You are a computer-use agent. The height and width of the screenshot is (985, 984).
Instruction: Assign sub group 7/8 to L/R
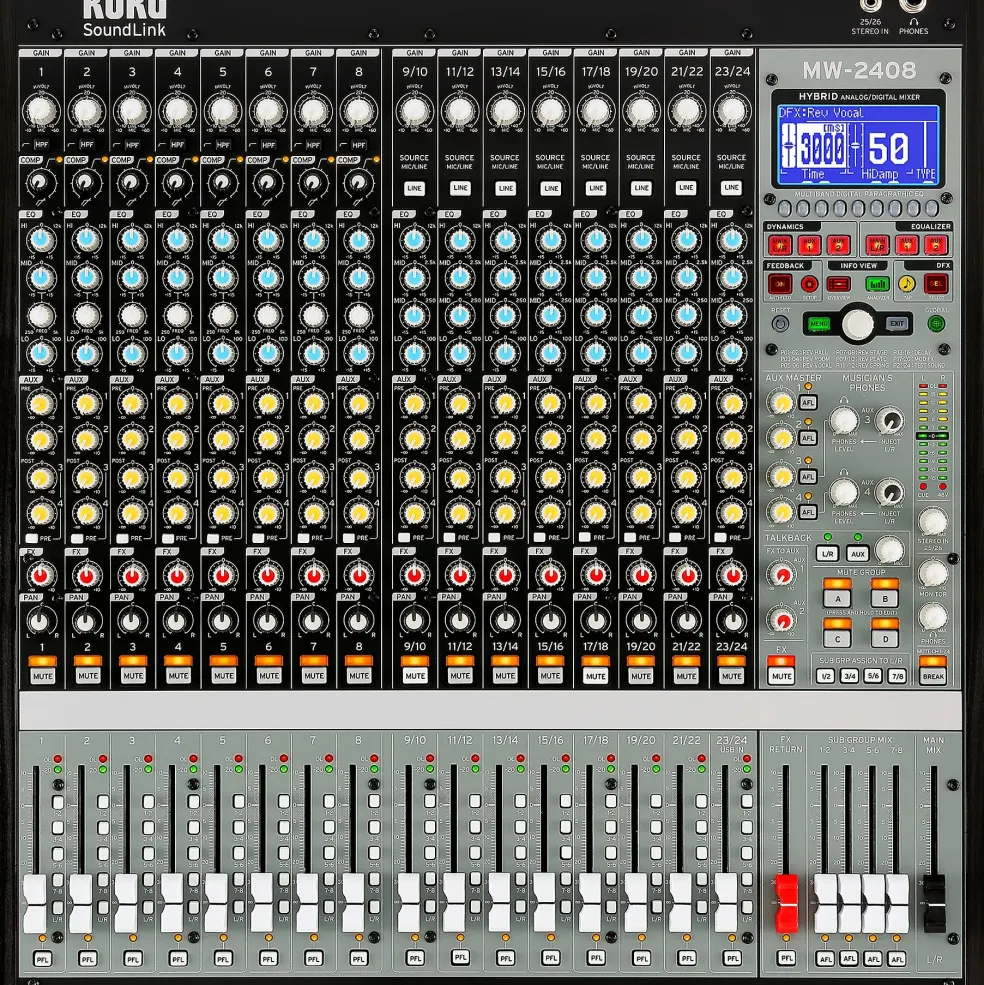coord(897,677)
